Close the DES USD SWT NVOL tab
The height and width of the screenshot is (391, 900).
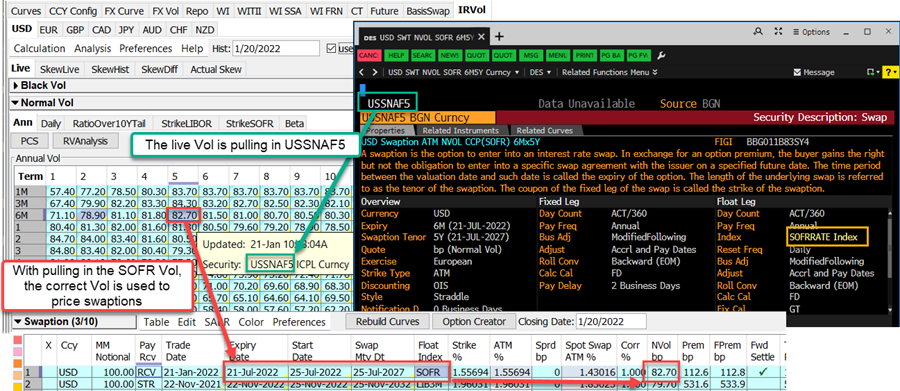(x=481, y=37)
